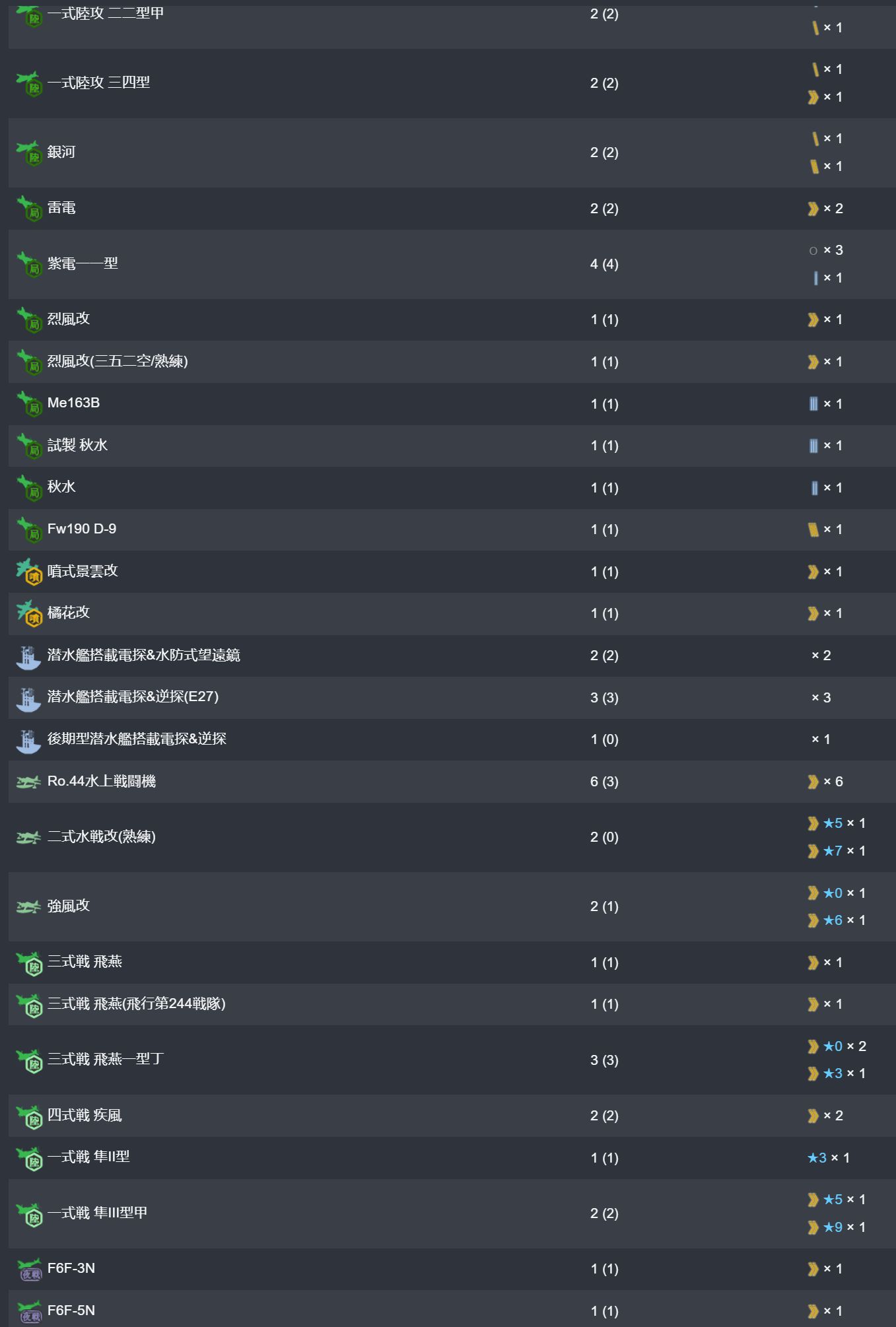Click the Fw190 D-9 equipment name
This screenshot has height=1327, width=896.
(x=82, y=529)
